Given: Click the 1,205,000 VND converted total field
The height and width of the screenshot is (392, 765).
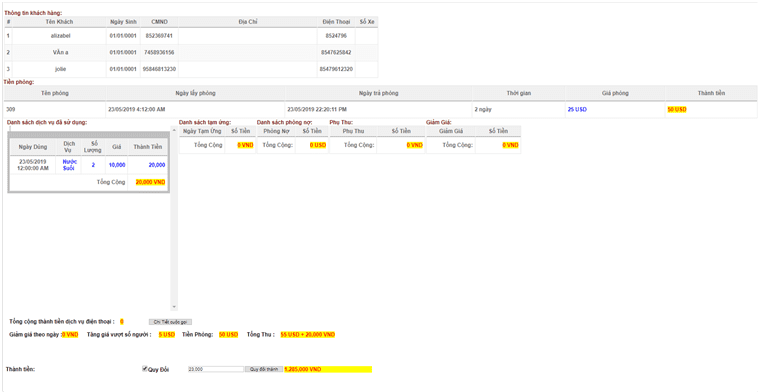Looking at the screenshot, I should (x=328, y=369).
